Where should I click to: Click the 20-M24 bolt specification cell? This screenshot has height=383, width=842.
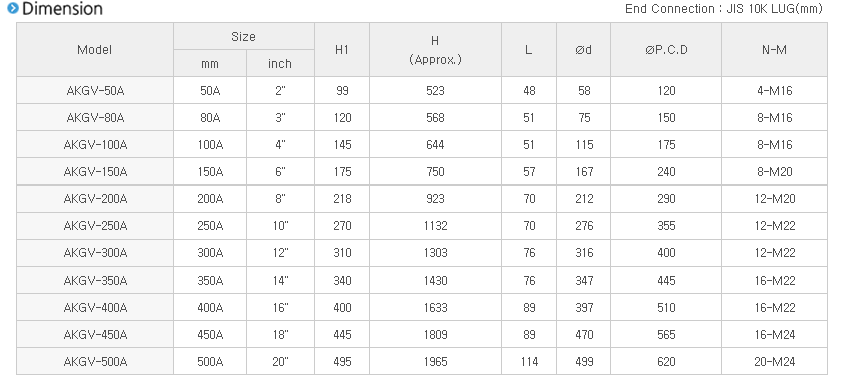coord(774,362)
